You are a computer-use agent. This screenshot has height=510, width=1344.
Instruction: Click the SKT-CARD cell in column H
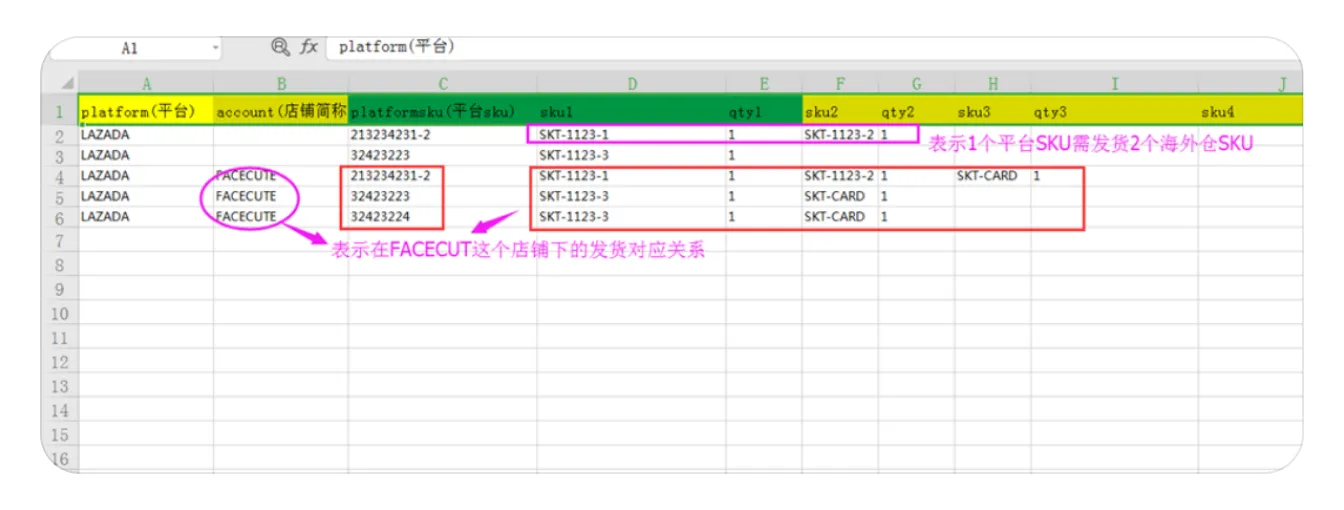pos(986,176)
